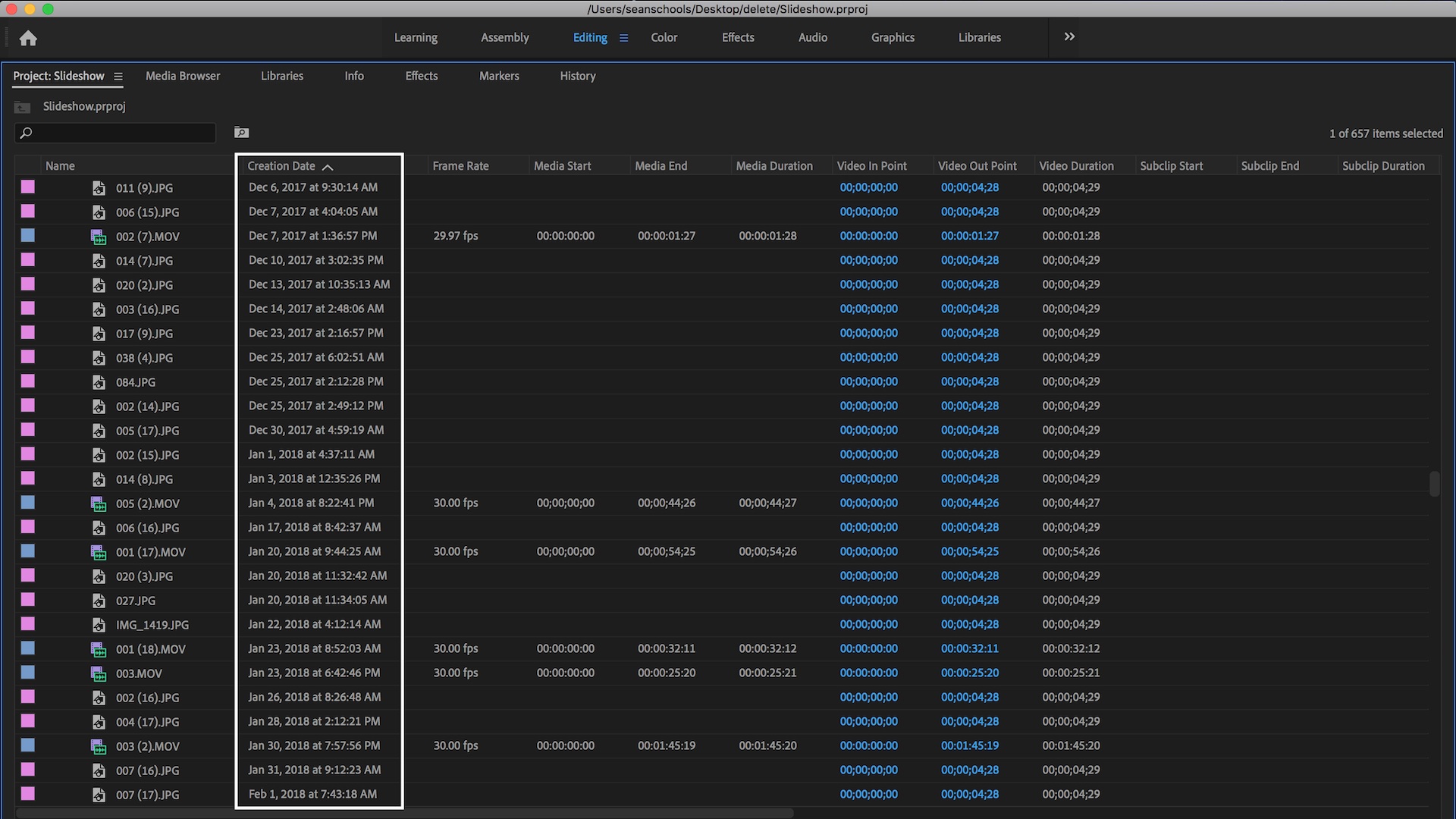Image resolution: width=1456 pixels, height=819 pixels.
Task: Click the find-in-project folder search icon
Action: 241,133
